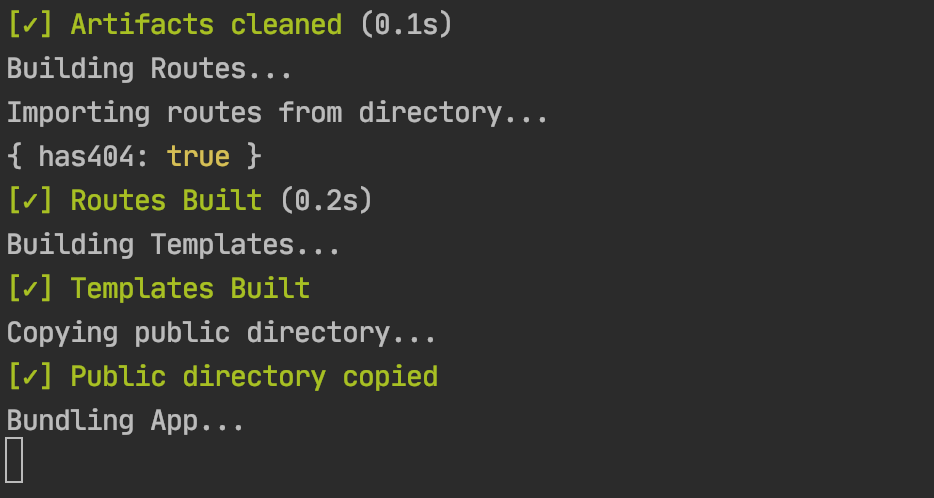The width and height of the screenshot is (934, 498).
Task: Click the (0.1s) timing value
Action: [406, 25]
